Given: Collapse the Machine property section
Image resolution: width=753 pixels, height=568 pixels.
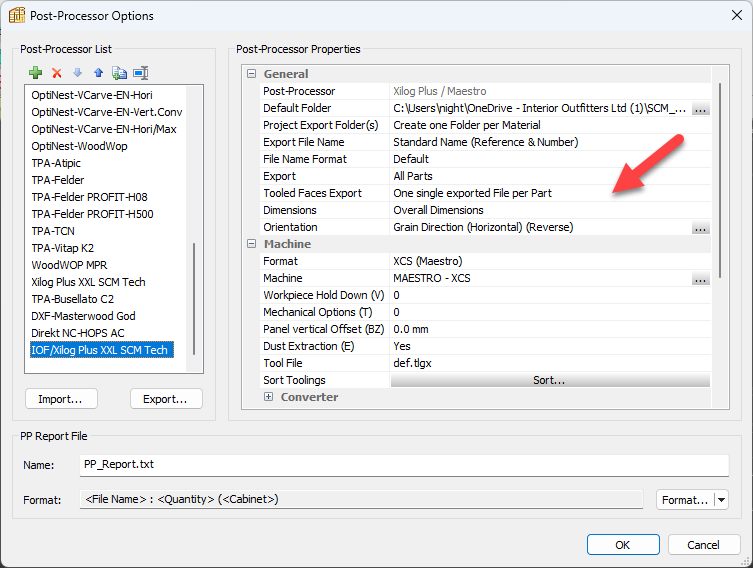Looking at the screenshot, I should (251, 244).
